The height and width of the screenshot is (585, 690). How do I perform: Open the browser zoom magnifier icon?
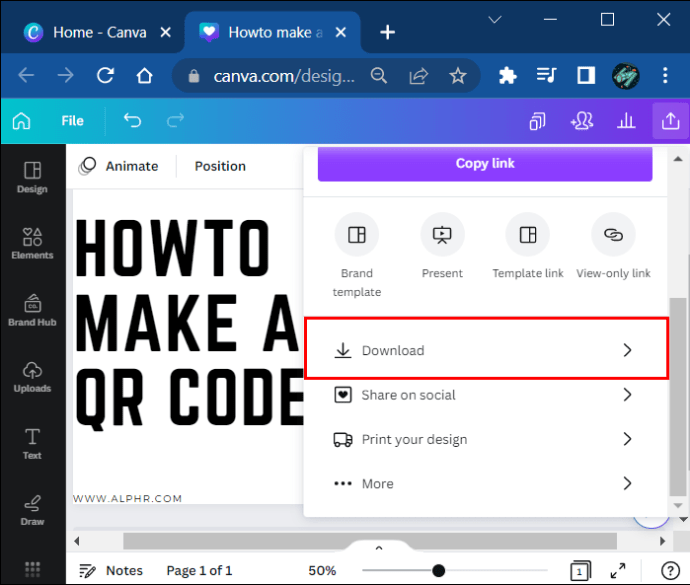pyautogui.click(x=378, y=76)
